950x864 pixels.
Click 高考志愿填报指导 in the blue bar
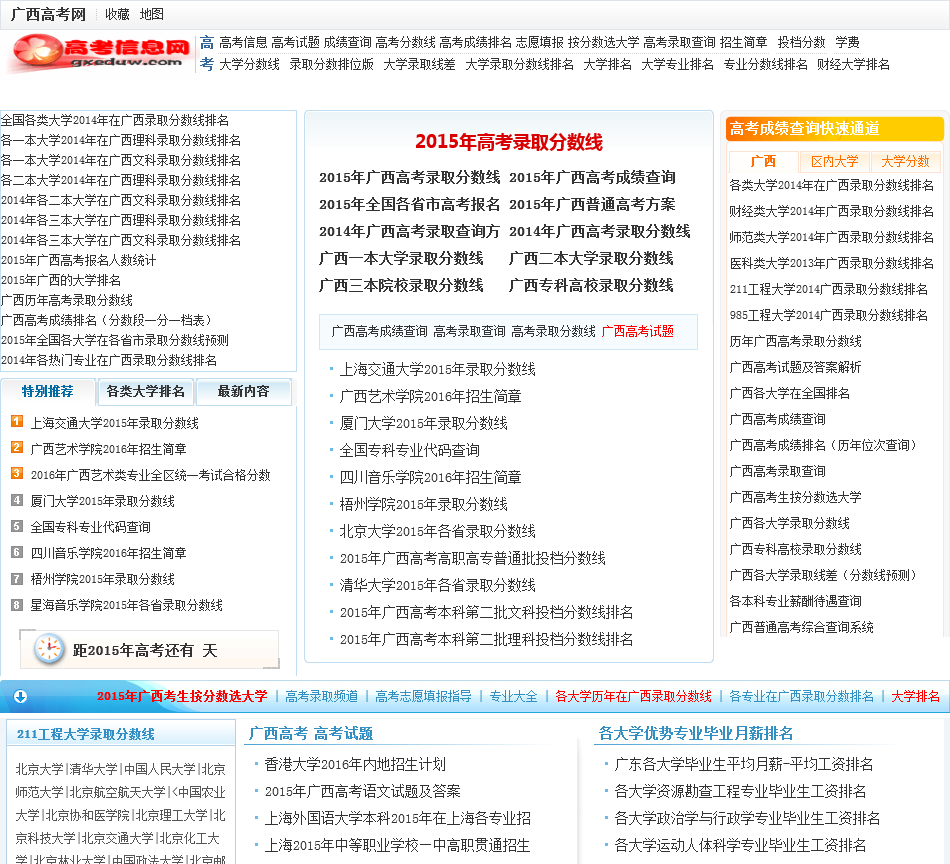click(423, 696)
